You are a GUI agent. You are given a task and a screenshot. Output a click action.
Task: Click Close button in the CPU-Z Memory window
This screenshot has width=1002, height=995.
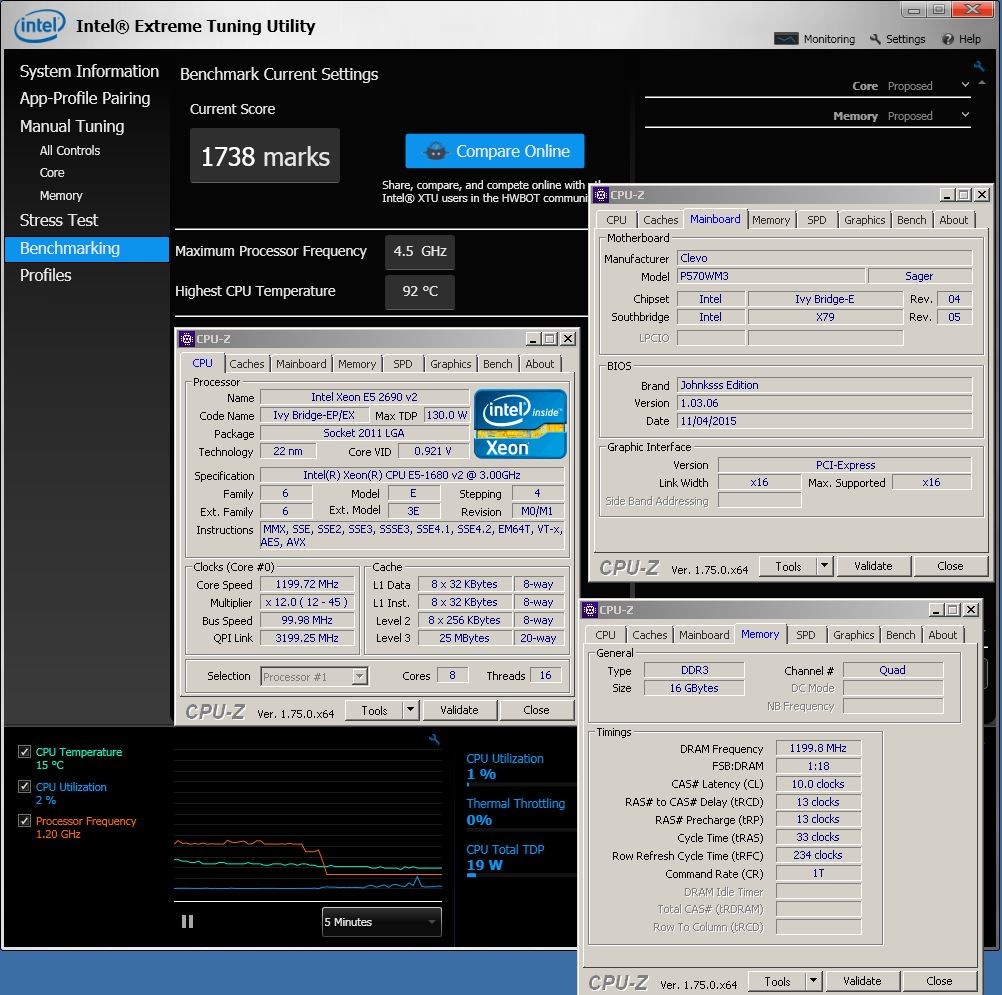pos(939,981)
